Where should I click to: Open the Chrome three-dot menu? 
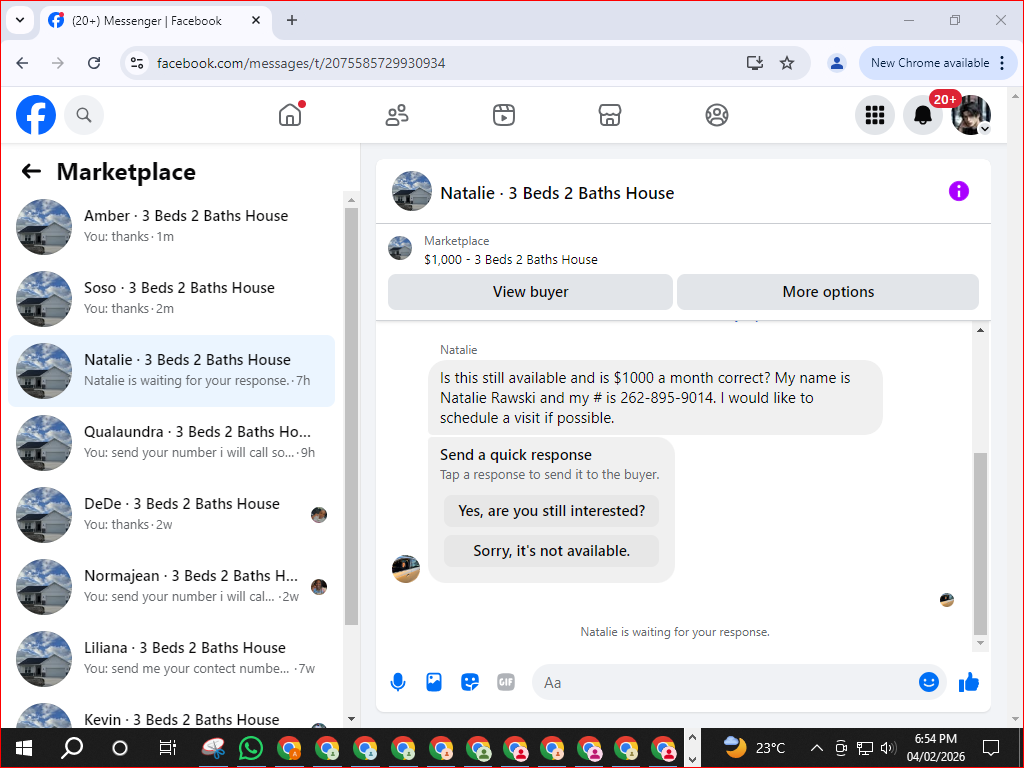click(1002, 63)
